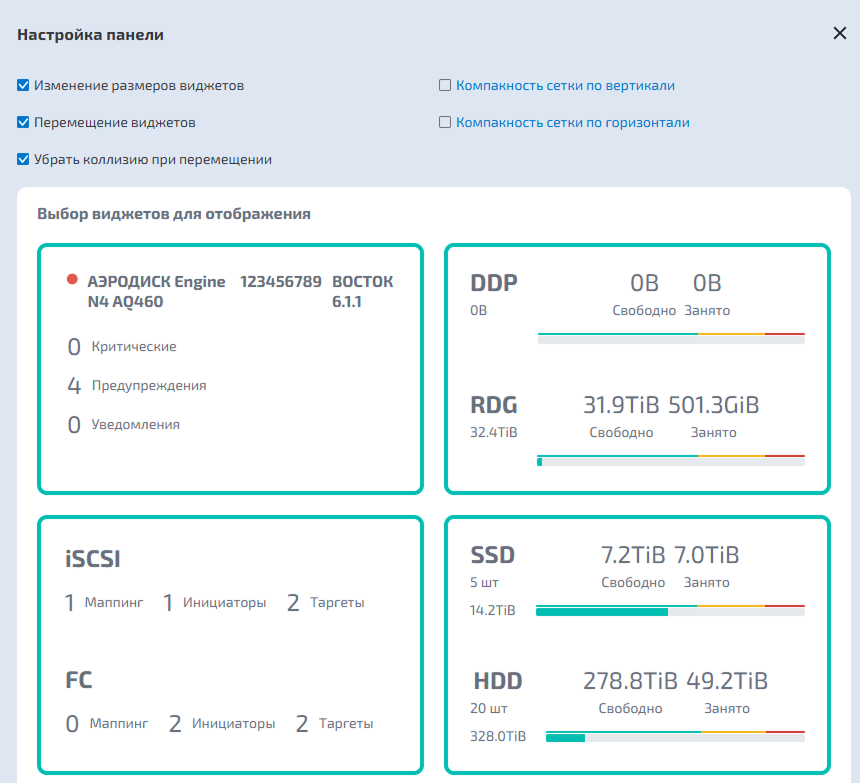The height and width of the screenshot is (783, 860).
Task: Click the Предупреждения count row
Action: tap(137, 385)
